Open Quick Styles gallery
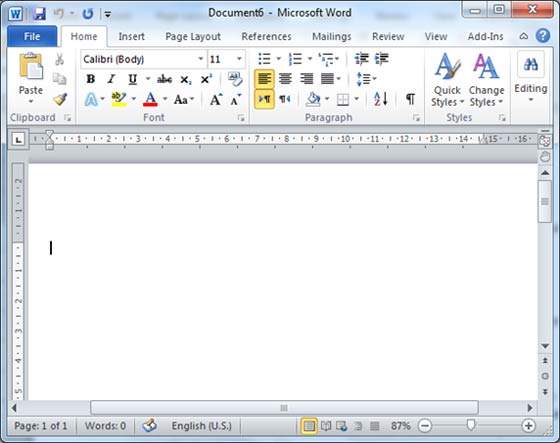This screenshot has width=560, height=443. [x=447, y=80]
